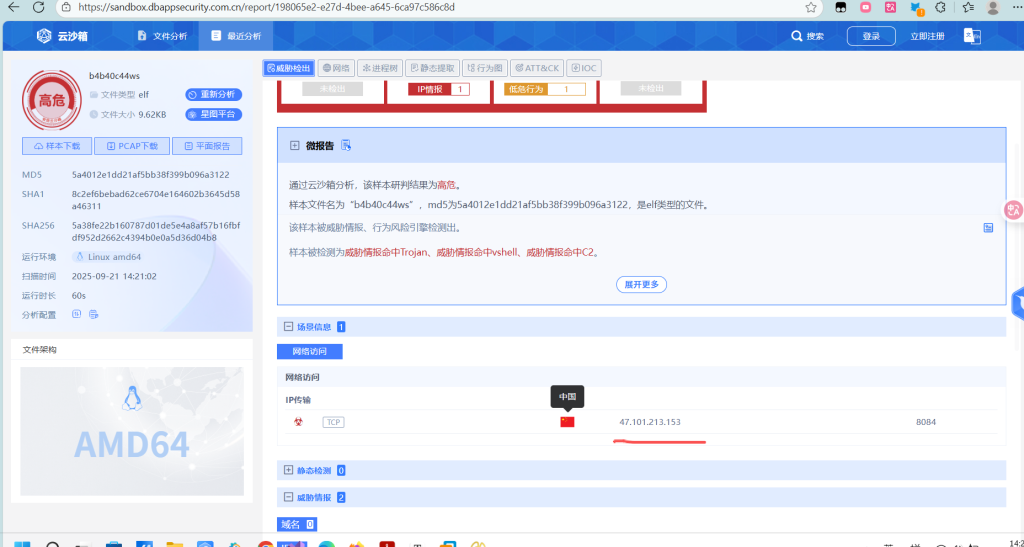Toggle the 微报告 expand box
Image resolution: width=1024 pixels, height=547 pixels.
coord(295,145)
